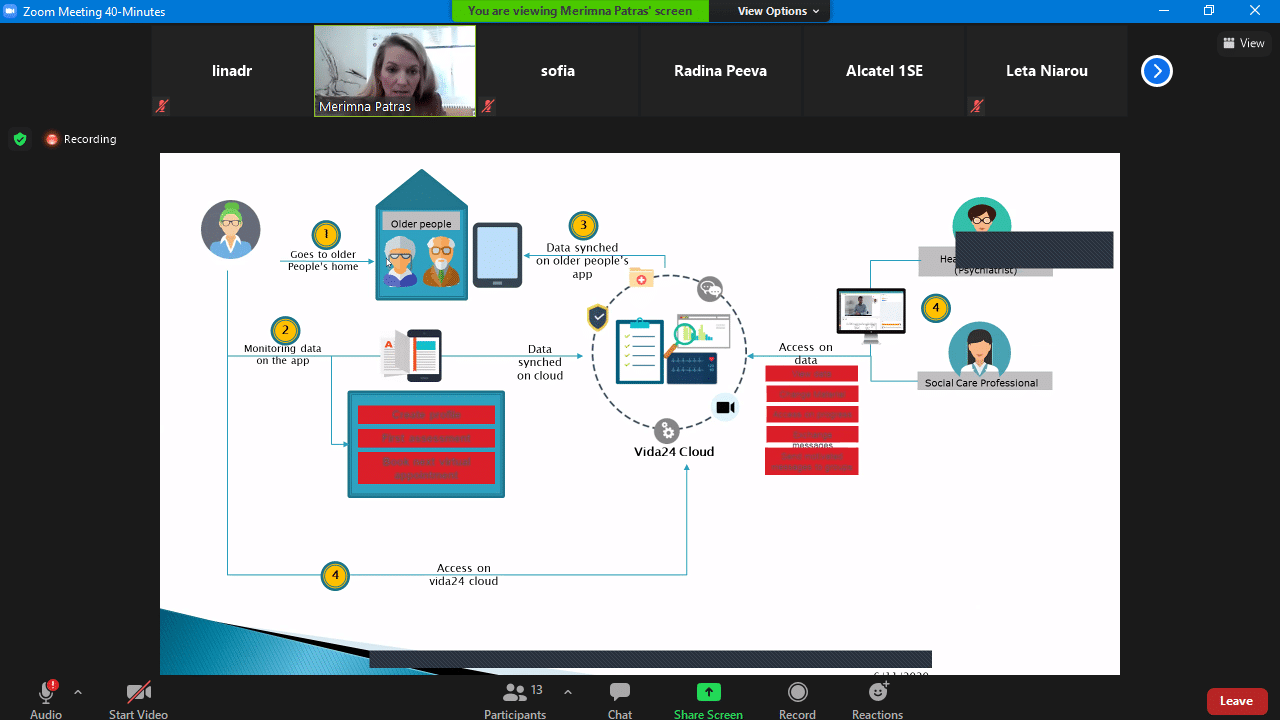Turn on the camera with Start Video
The width and height of the screenshot is (1280, 720).
[x=138, y=699]
